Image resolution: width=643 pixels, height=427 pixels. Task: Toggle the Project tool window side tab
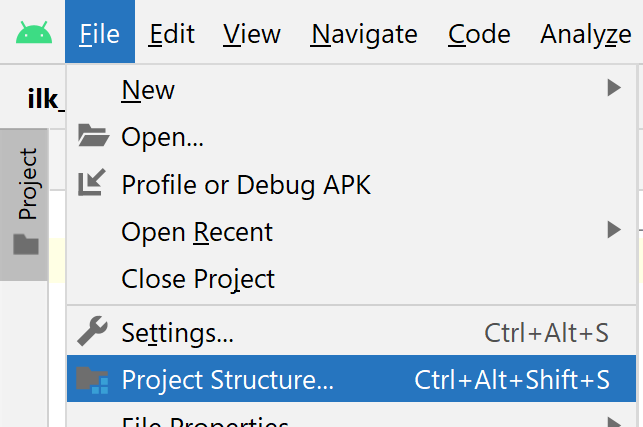coord(24,205)
